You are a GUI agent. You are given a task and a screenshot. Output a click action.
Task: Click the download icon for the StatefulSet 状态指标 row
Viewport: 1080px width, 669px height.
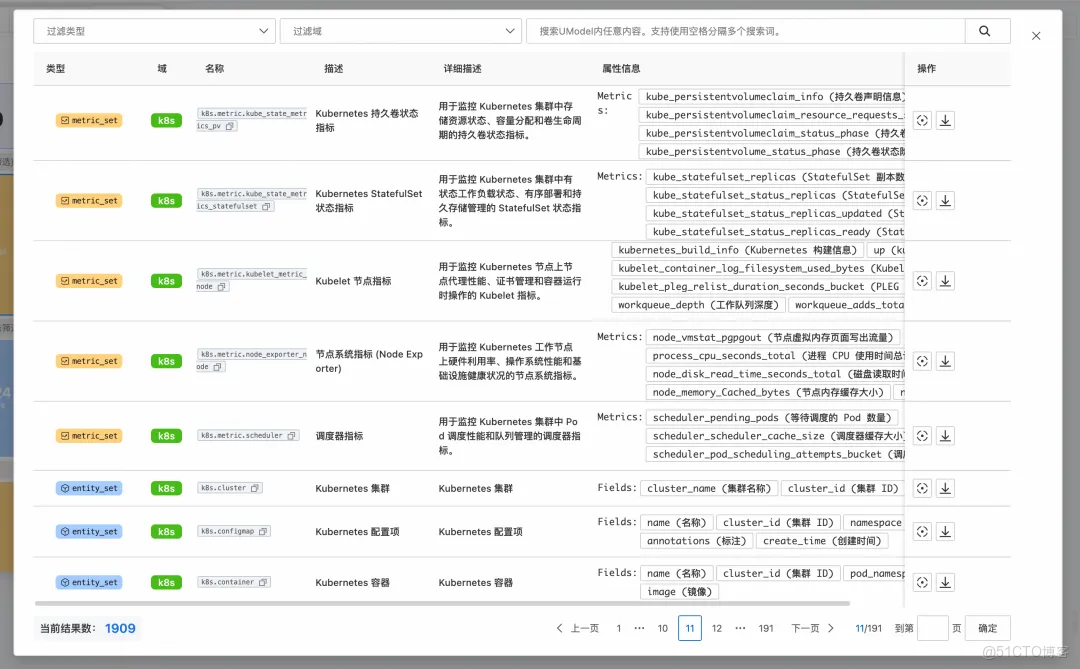pyautogui.click(x=945, y=200)
